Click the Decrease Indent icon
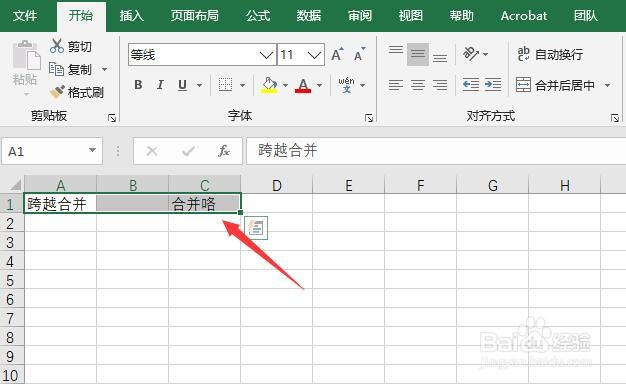 471,85
